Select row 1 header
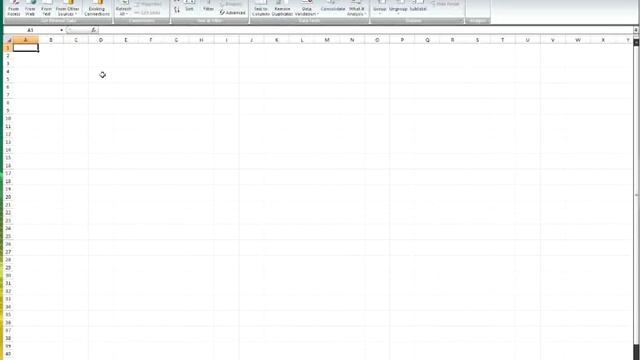This screenshot has height=360, width=640. 8,48
